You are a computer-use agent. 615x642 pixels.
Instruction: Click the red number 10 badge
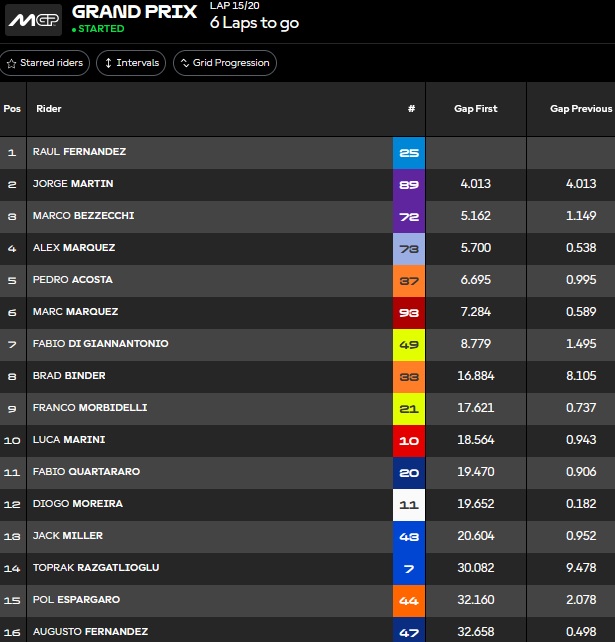(409, 441)
